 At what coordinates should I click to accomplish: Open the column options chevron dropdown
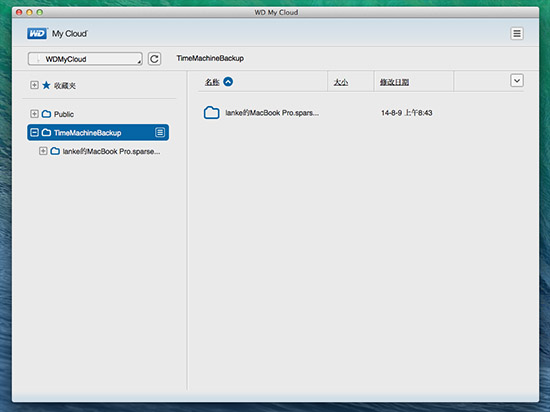click(x=517, y=81)
